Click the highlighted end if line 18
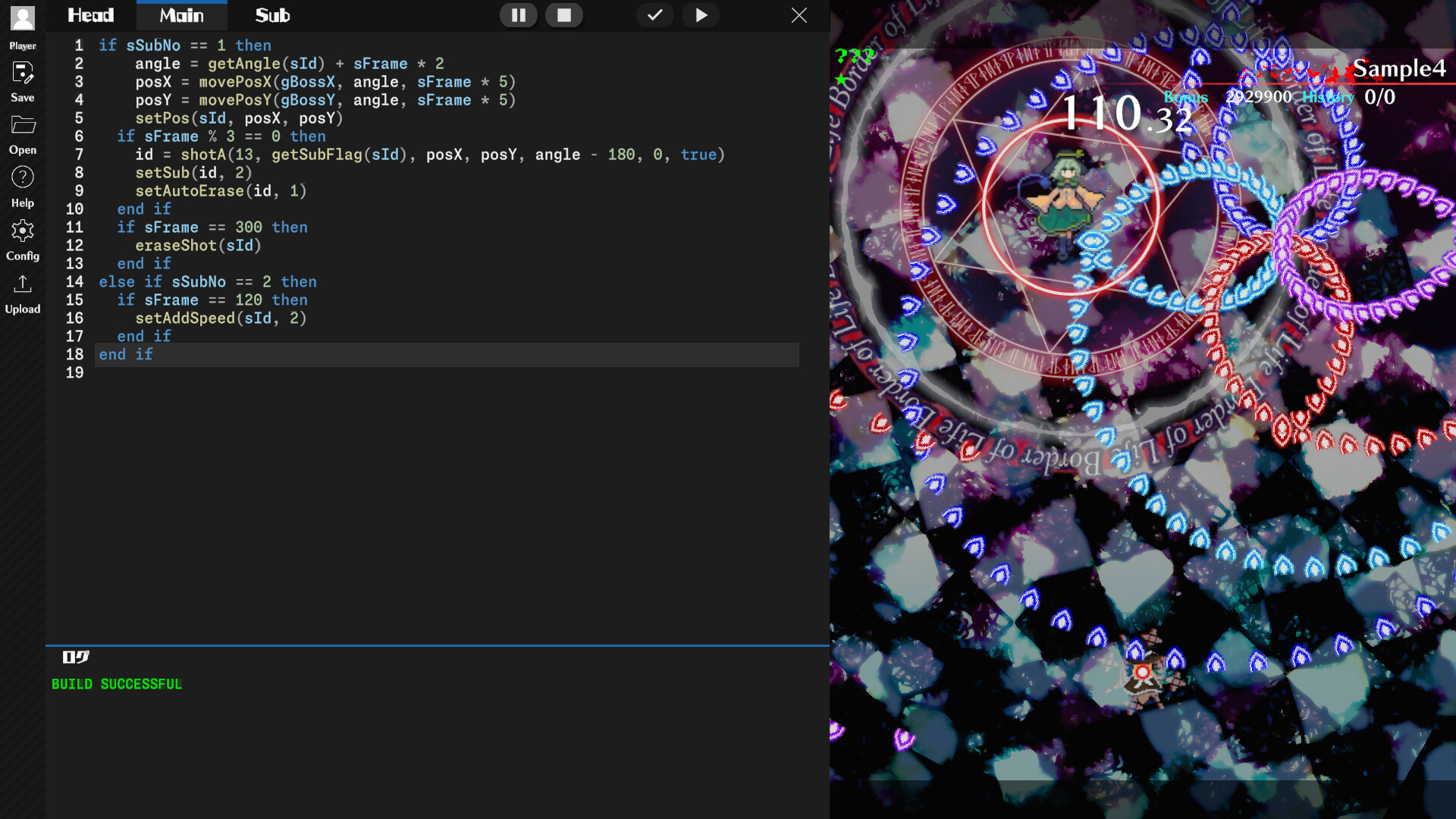 (x=125, y=354)
